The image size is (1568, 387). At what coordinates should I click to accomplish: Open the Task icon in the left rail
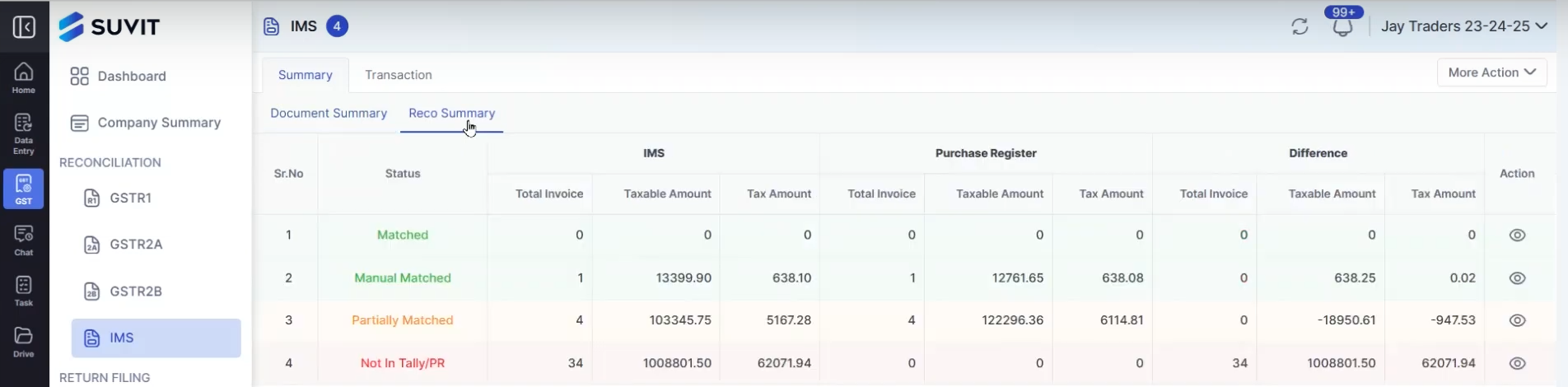tap(24, 291)
